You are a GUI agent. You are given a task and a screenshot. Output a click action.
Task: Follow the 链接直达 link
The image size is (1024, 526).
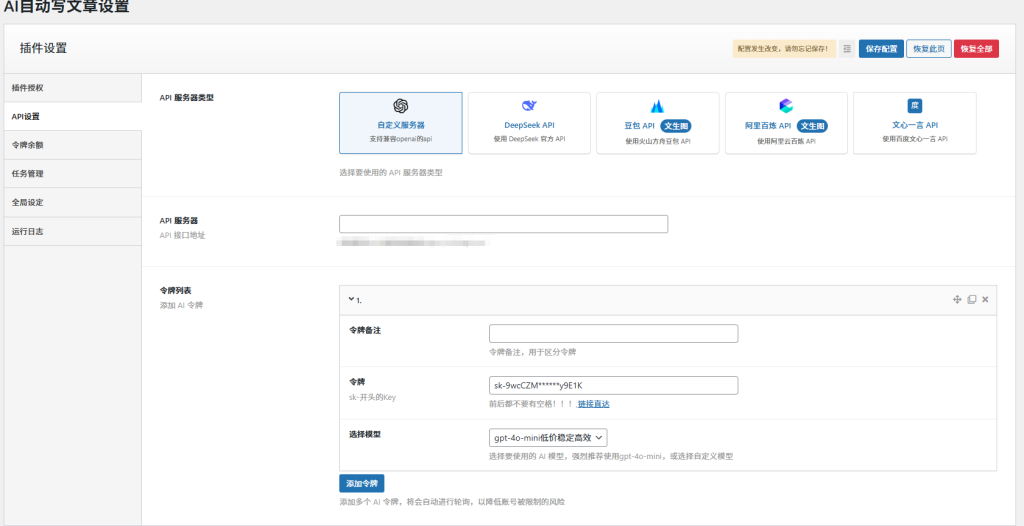pyautogui.click(x=593, y=404)
